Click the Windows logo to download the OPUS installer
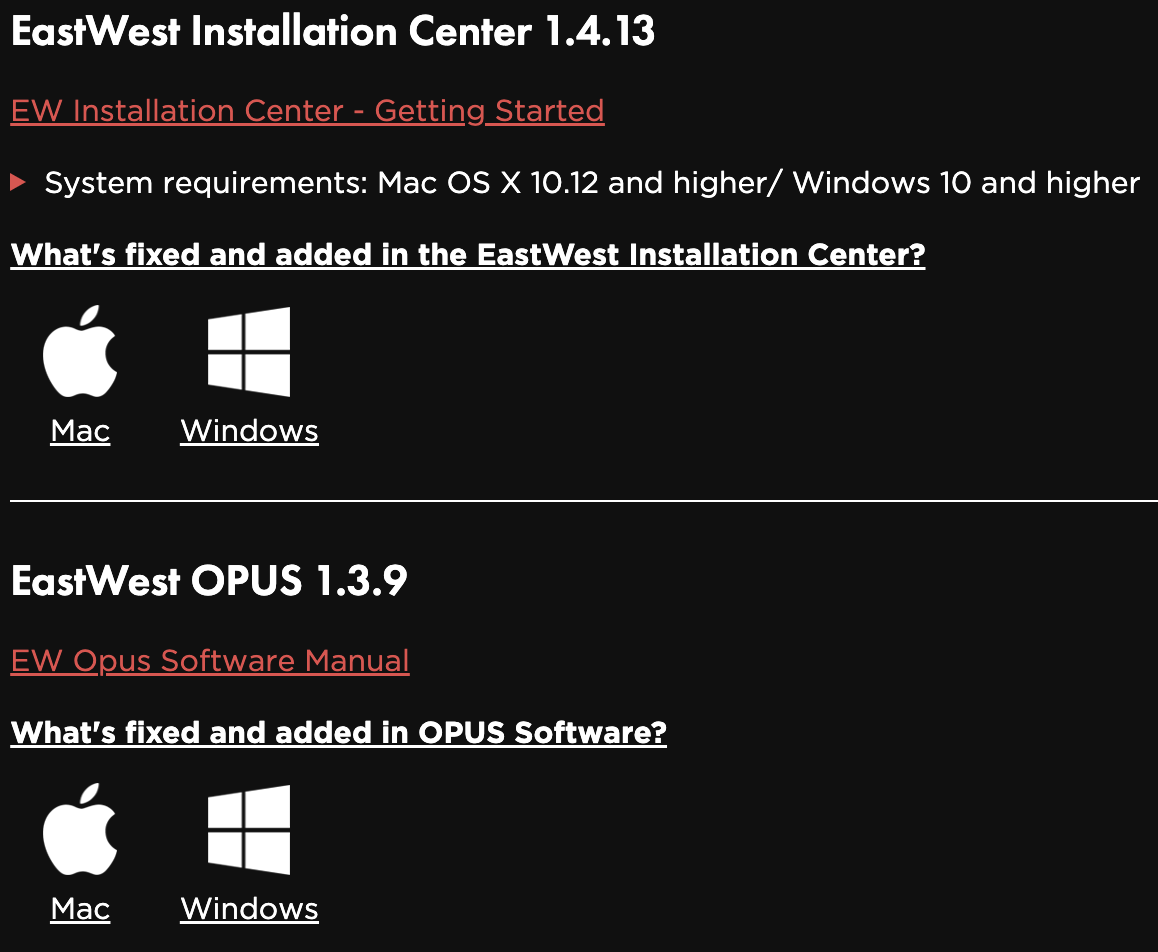Viewport: 1158px width, 952px height. (248, 830)
